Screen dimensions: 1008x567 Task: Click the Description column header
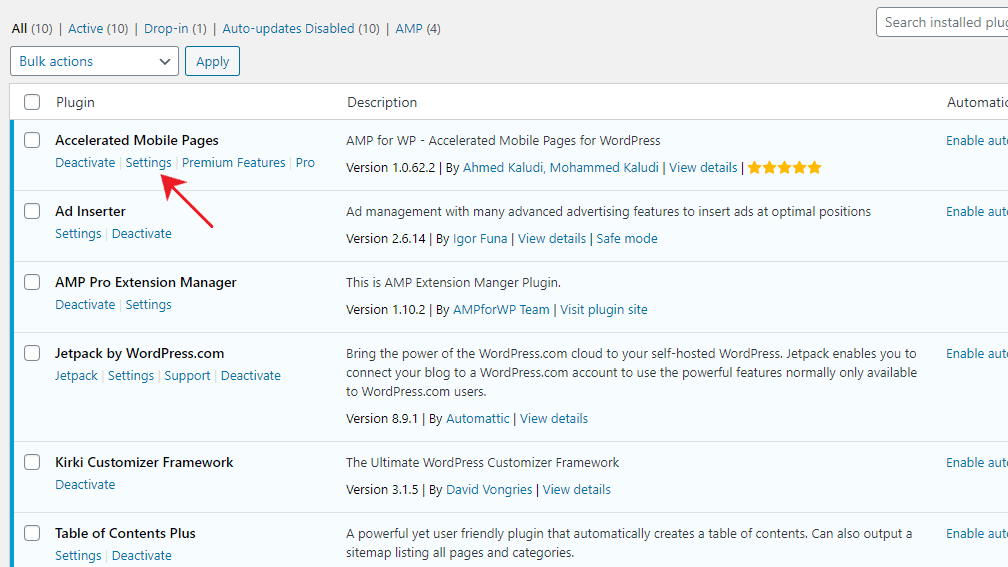[382, 102]
